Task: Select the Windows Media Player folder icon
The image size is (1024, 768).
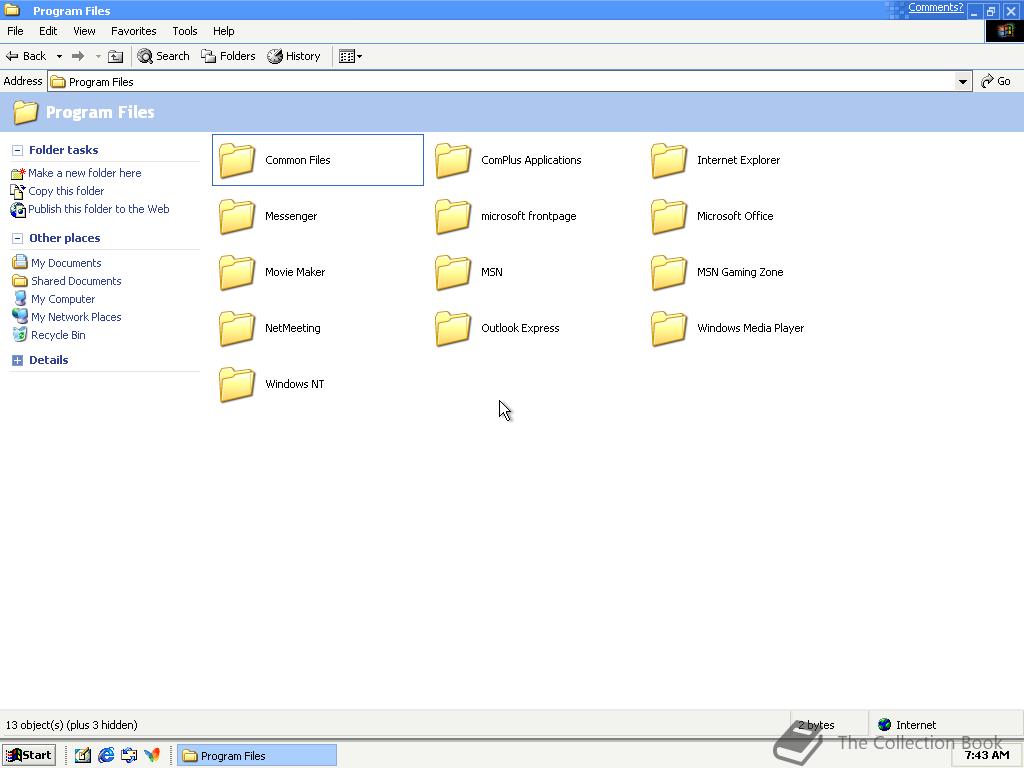Action: [669, 328]
